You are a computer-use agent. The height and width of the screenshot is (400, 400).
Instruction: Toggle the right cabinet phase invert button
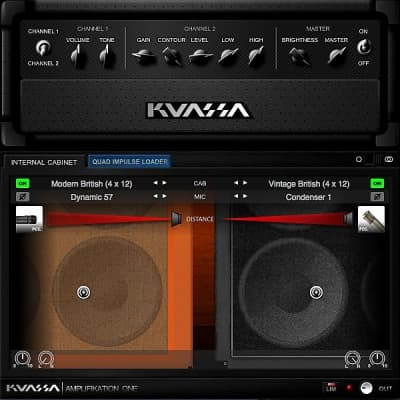(x=377, y=197)
